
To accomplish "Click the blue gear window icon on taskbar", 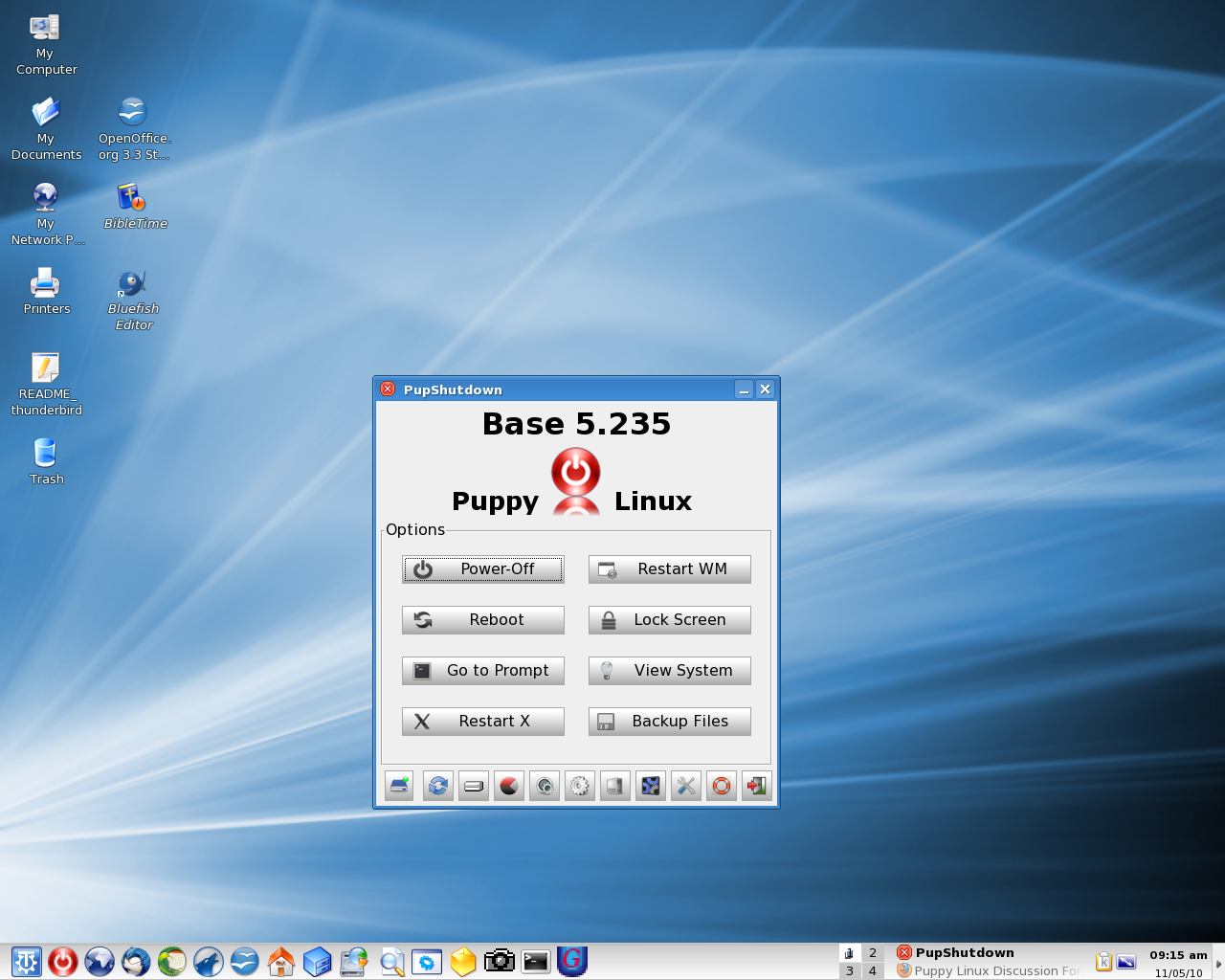I will (x=427, y=961).
